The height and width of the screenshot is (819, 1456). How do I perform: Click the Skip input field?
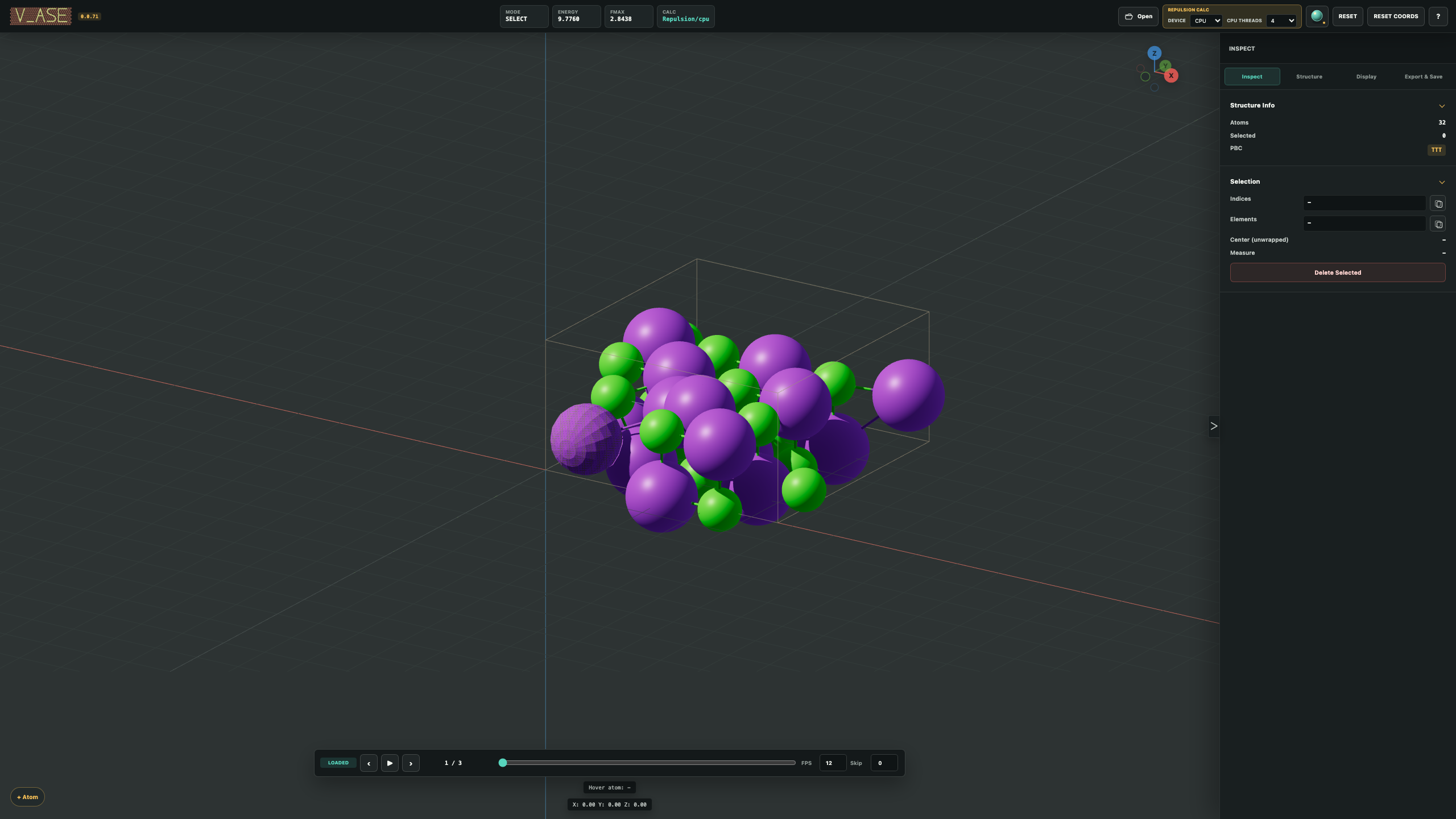coord(884,763)
